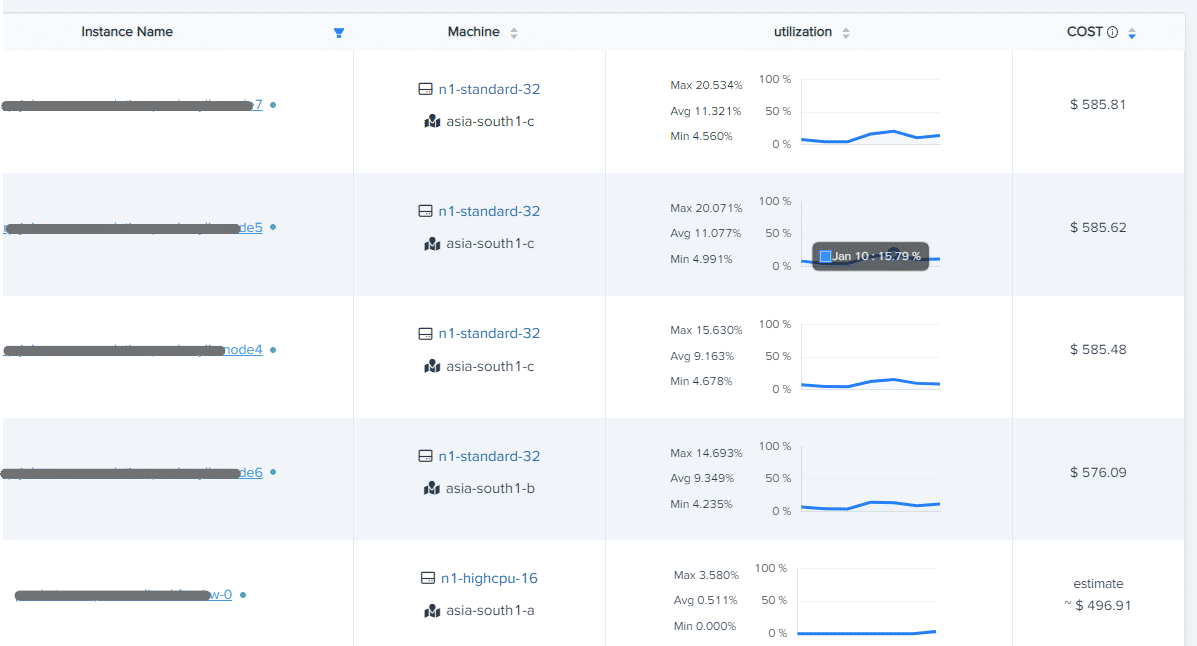Click the info icon next to COST header
Image resolution: width=1197 pixels, height=646 pixels.
(1112, 31)
